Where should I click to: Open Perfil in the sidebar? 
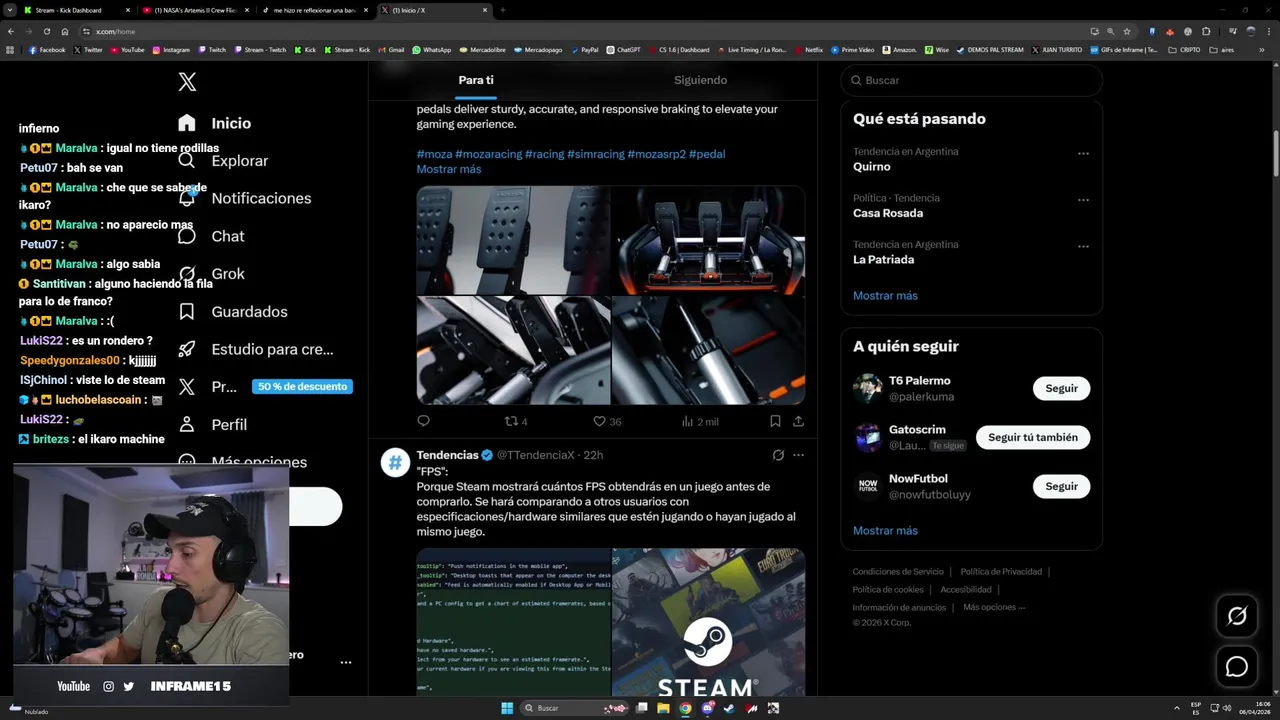pos(212,424)
